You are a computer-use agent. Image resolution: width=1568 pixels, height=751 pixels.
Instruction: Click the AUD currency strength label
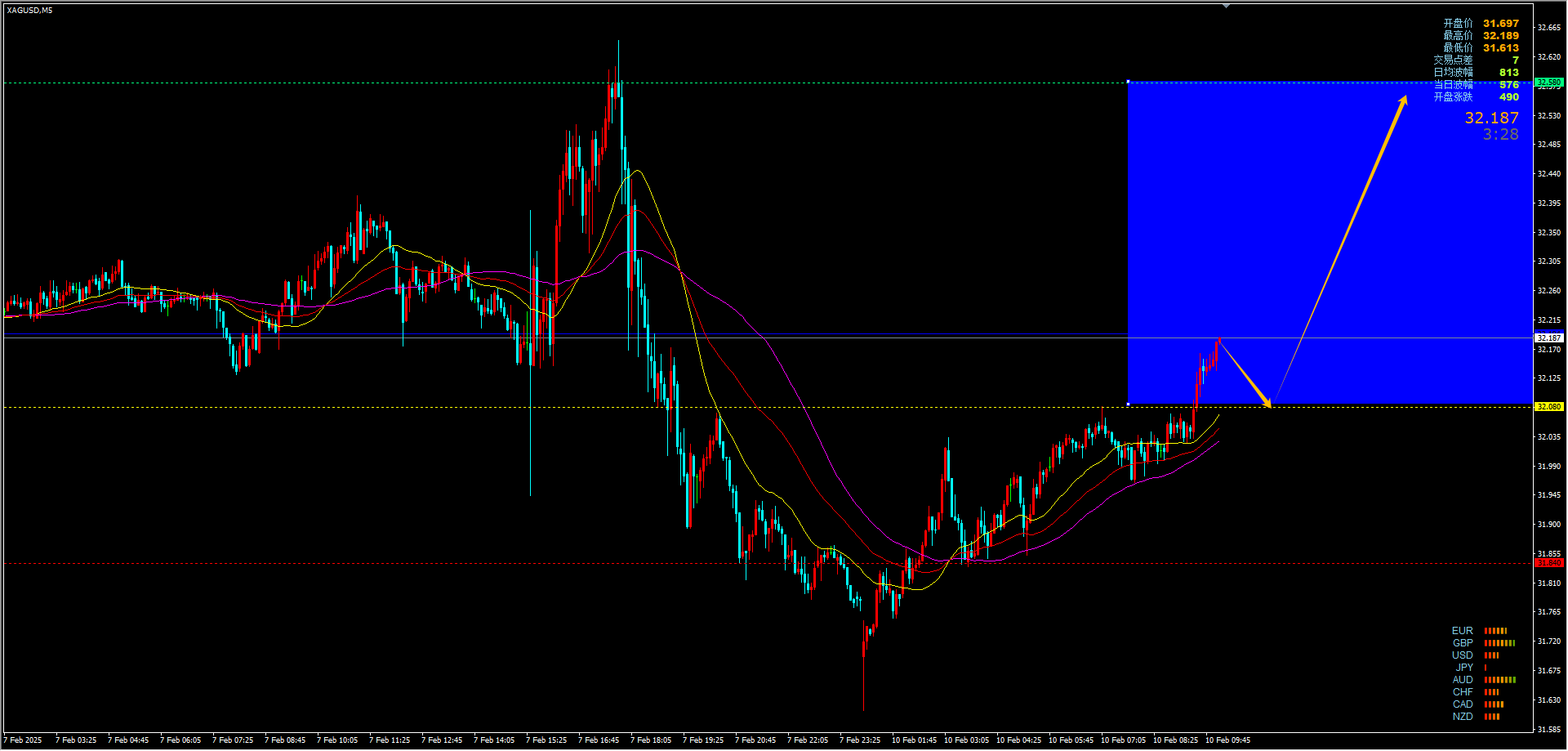(x=1463, y=680)
